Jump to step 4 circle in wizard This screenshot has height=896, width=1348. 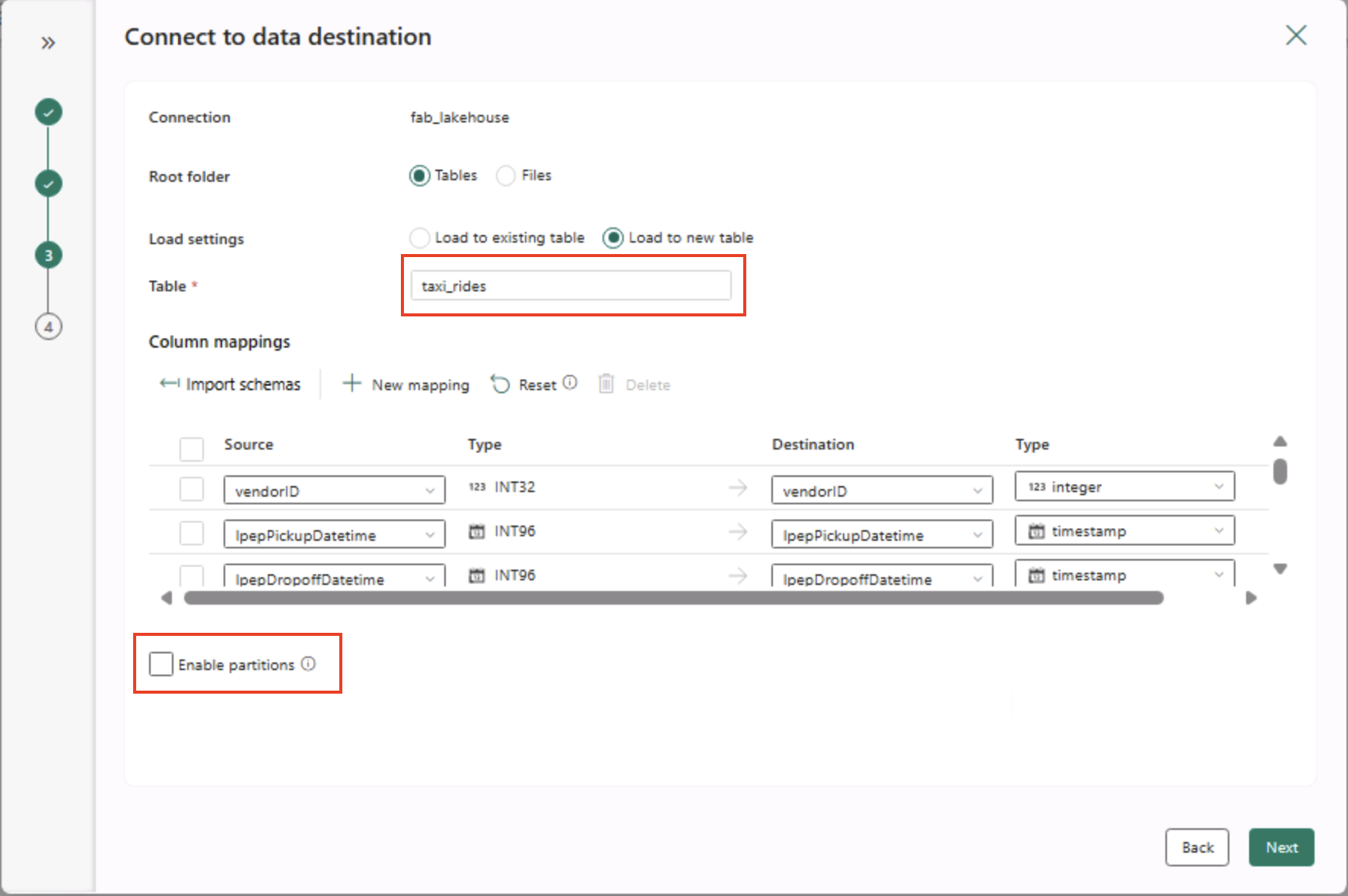[49, 327]
